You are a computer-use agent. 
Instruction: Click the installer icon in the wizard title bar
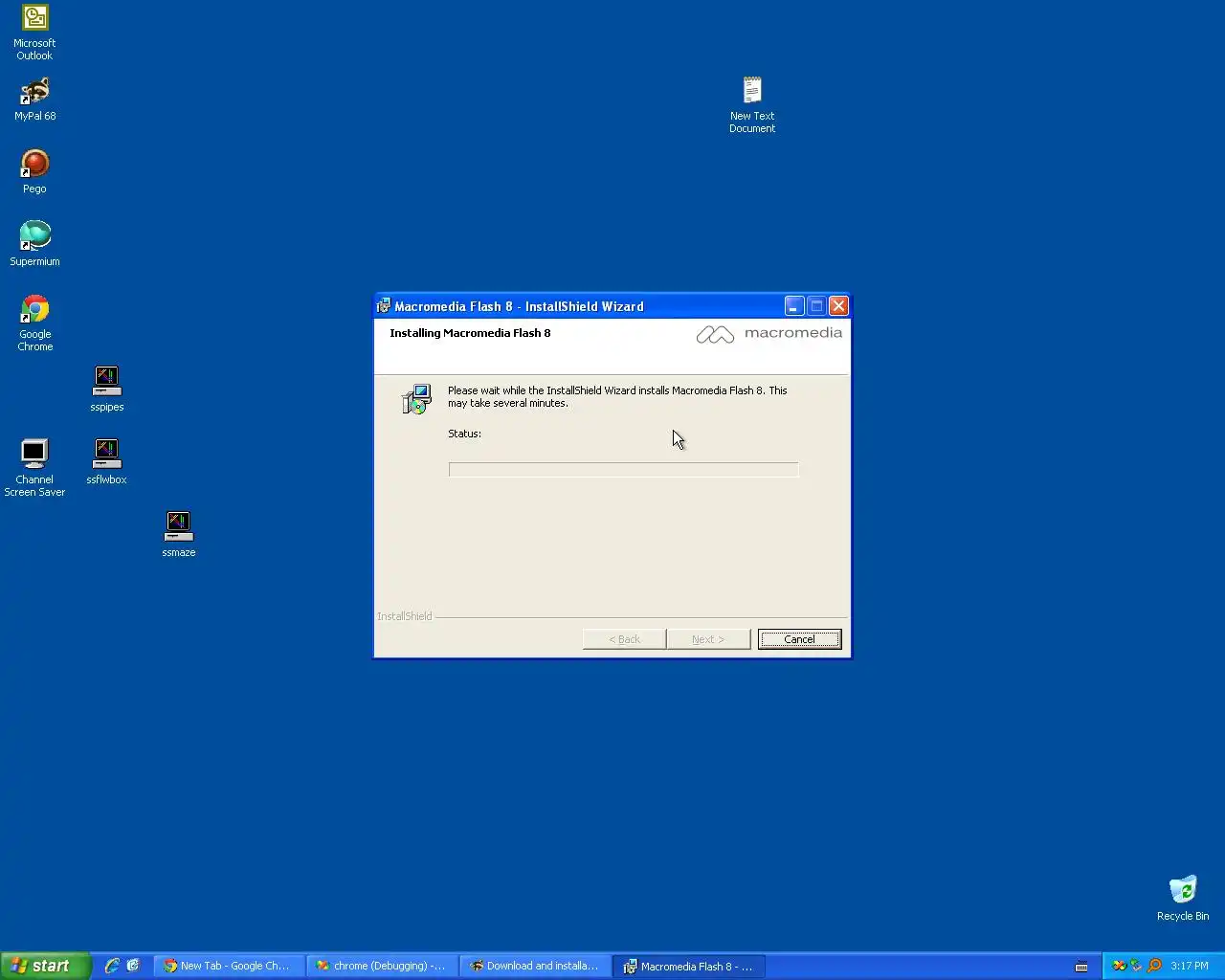pos(384,306)
